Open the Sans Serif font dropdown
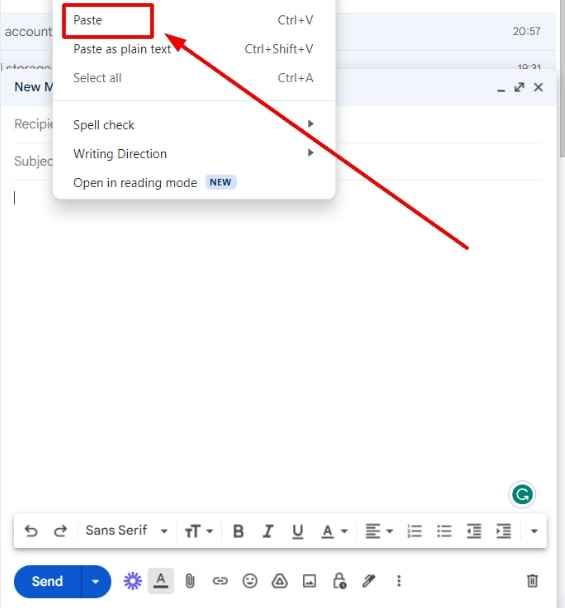Screen dimensions: 565x608 [x=126, y=530]
